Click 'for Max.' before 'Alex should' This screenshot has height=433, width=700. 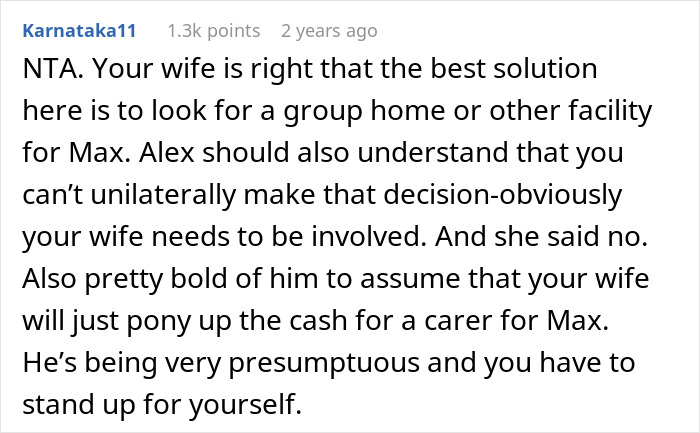pyautogui.click(x=76, y=153)
